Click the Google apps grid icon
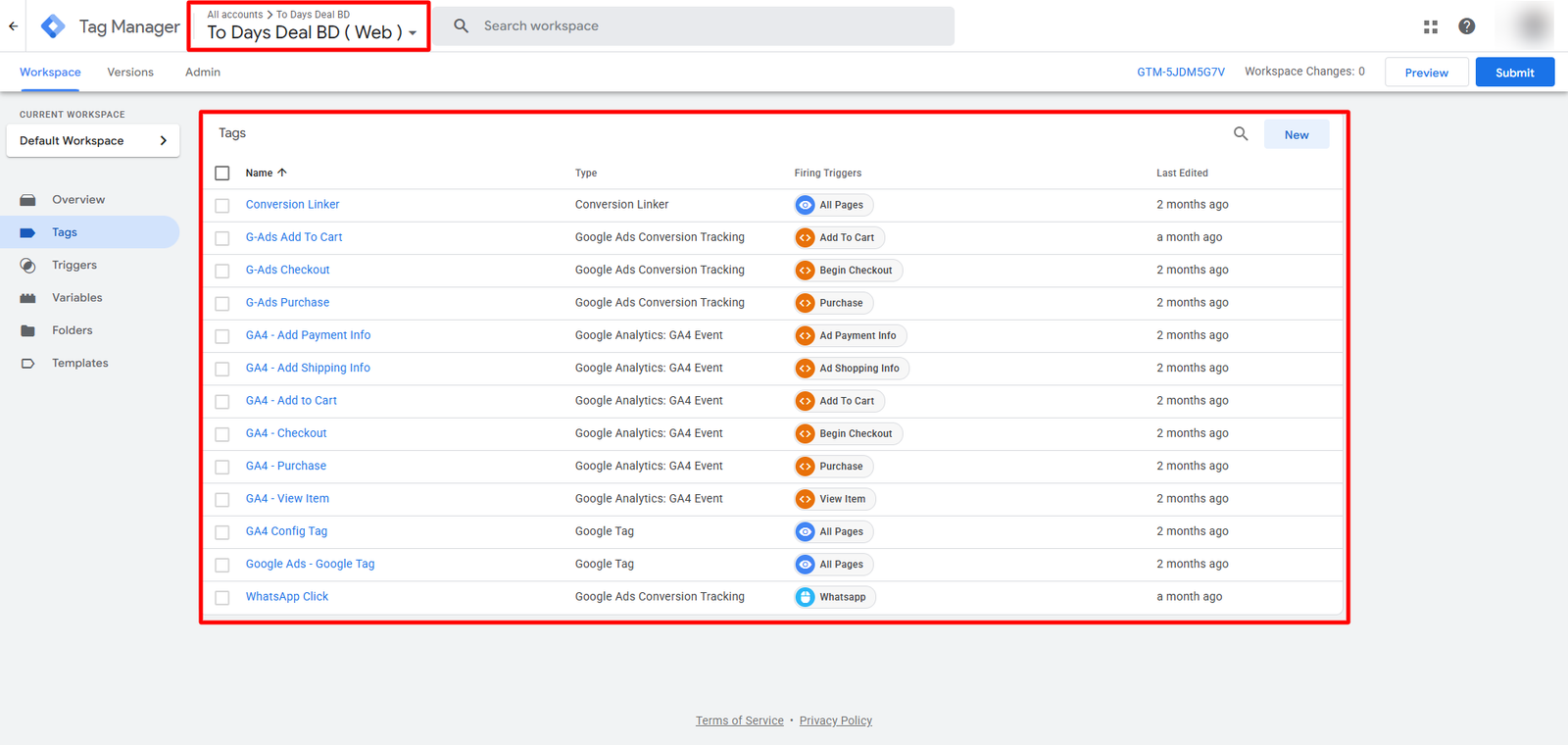1568x745 pixels. tap(1431, 26)
